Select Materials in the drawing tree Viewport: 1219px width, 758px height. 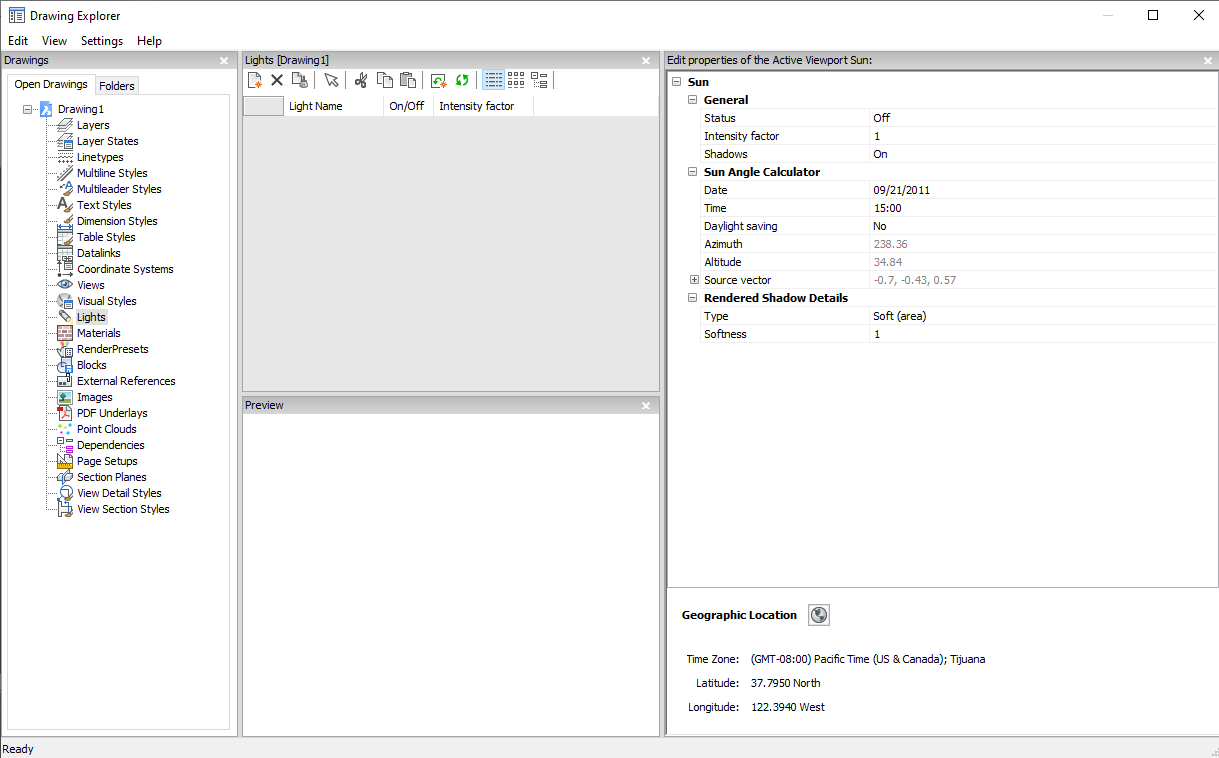click(x=98, y=333)
